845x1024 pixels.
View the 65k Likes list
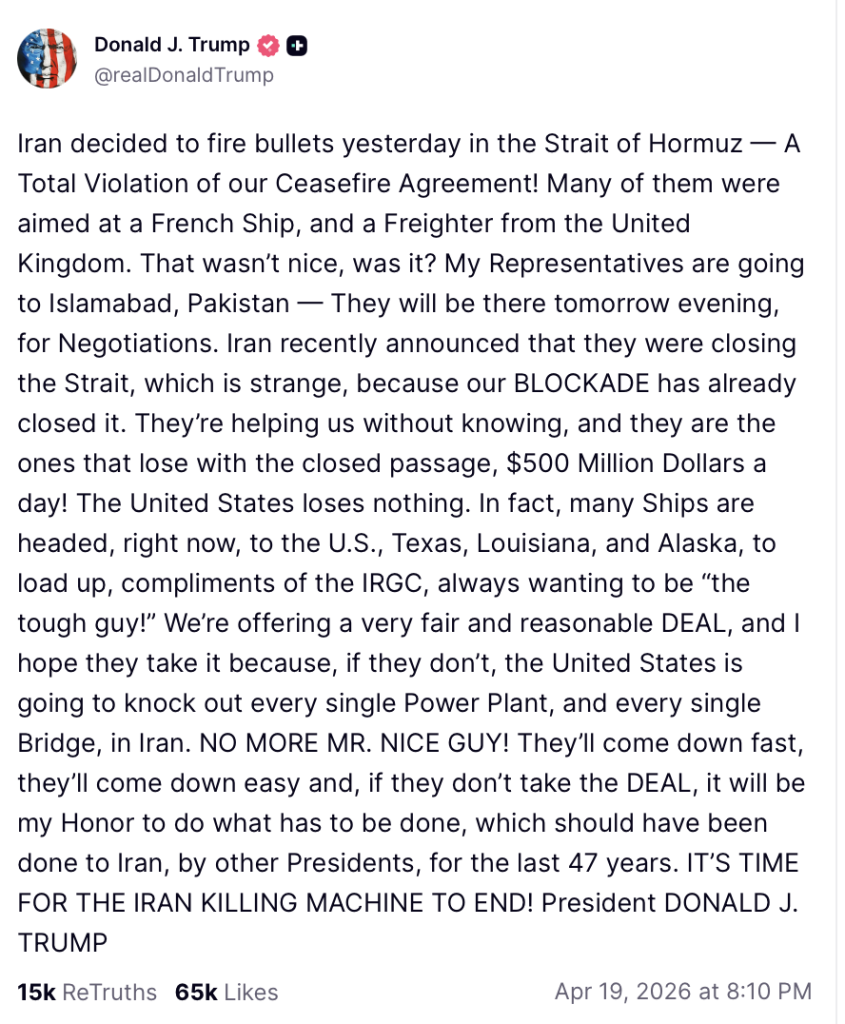click(x=226, y=992)
